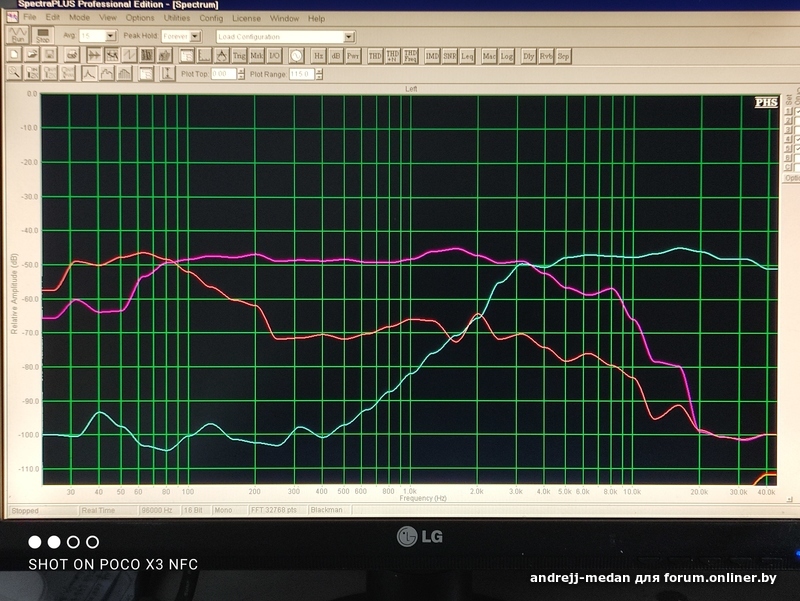The image size is (800, 601).
Task: Open the Trig trigger settings button
Action: point(239,56)
